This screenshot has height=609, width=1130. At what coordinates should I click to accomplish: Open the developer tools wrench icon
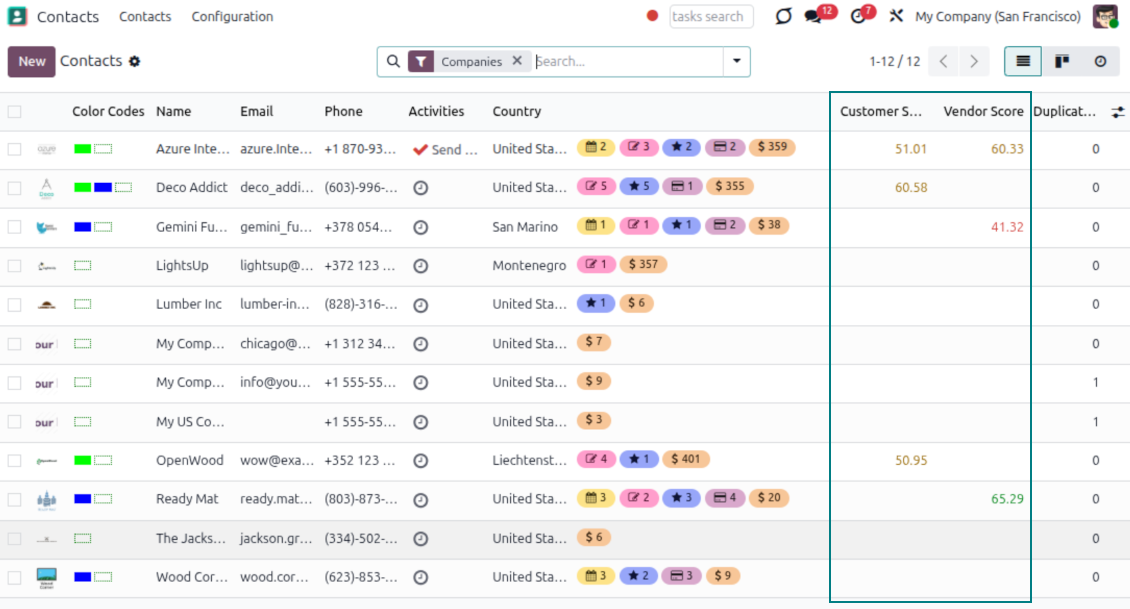[x=896, y=17]
